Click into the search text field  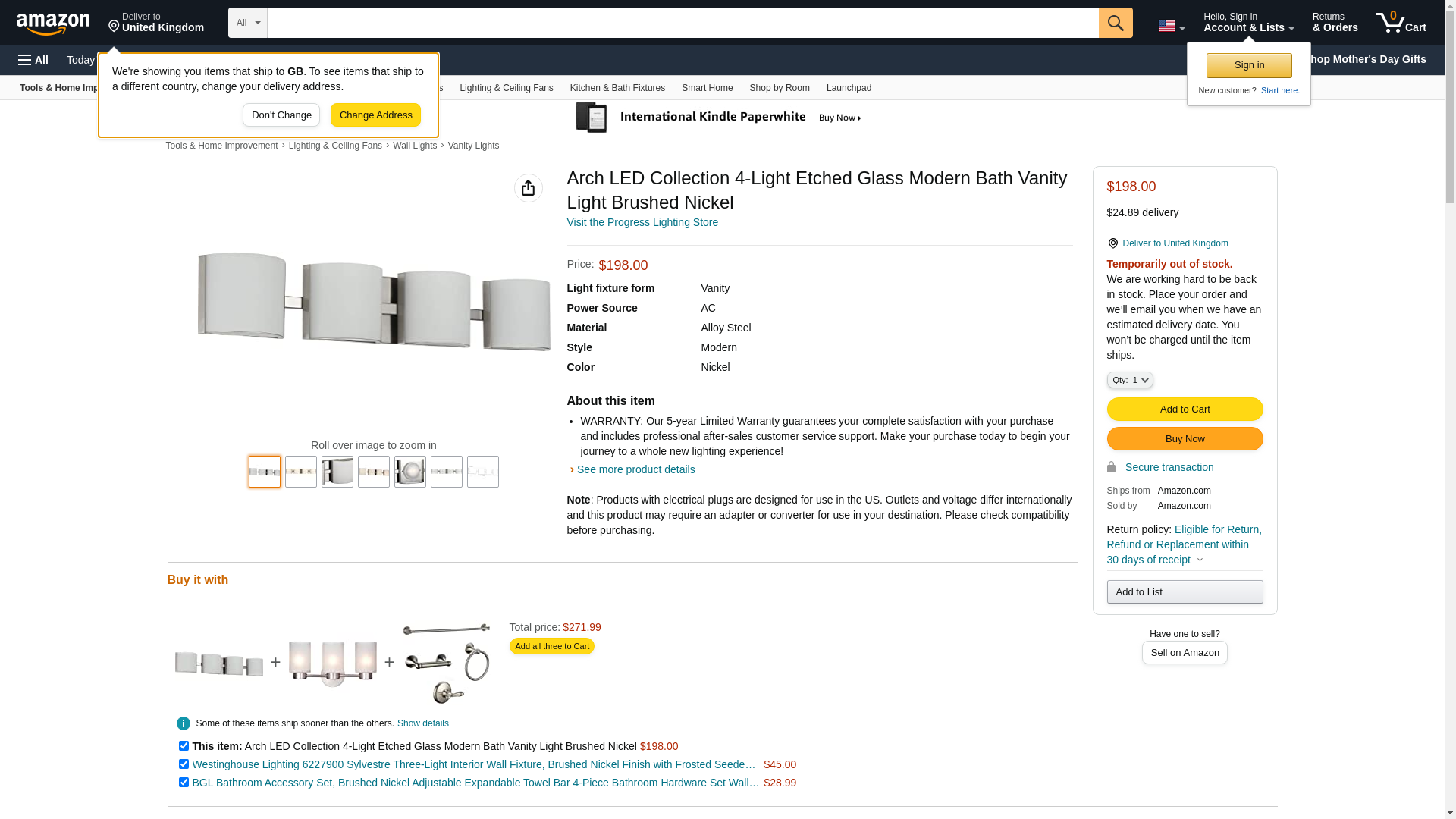[x=682, y=23]
